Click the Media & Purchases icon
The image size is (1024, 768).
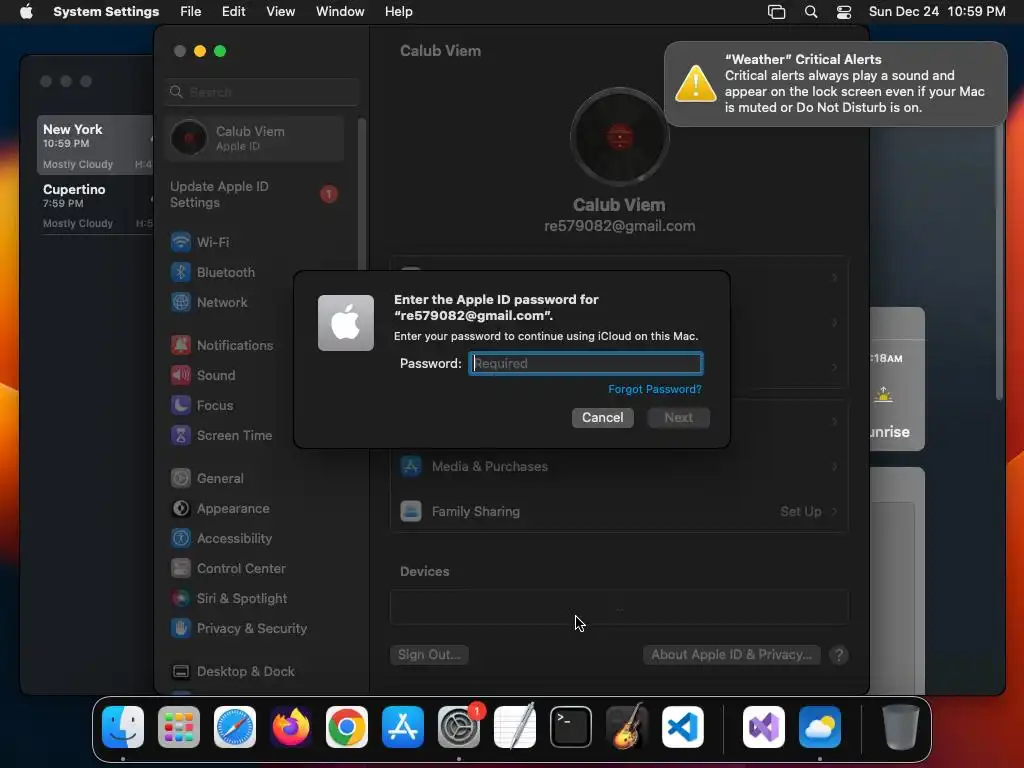411,466
